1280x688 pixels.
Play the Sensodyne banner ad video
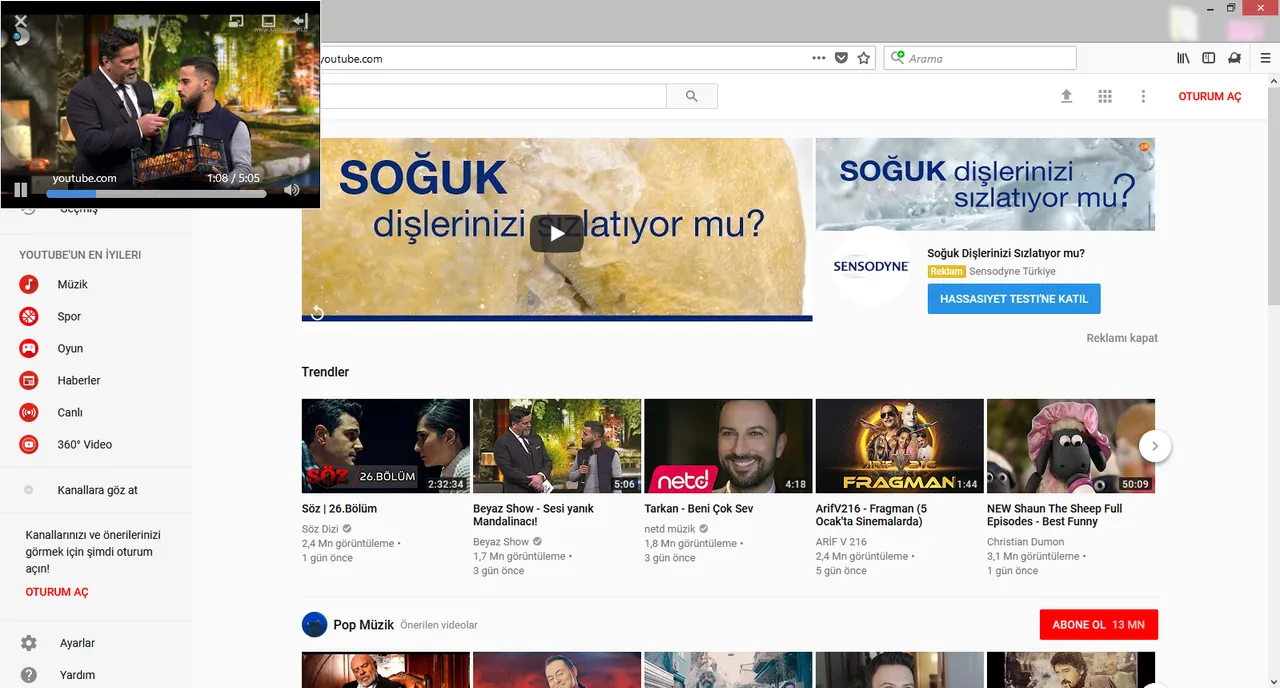coord(556,234)
